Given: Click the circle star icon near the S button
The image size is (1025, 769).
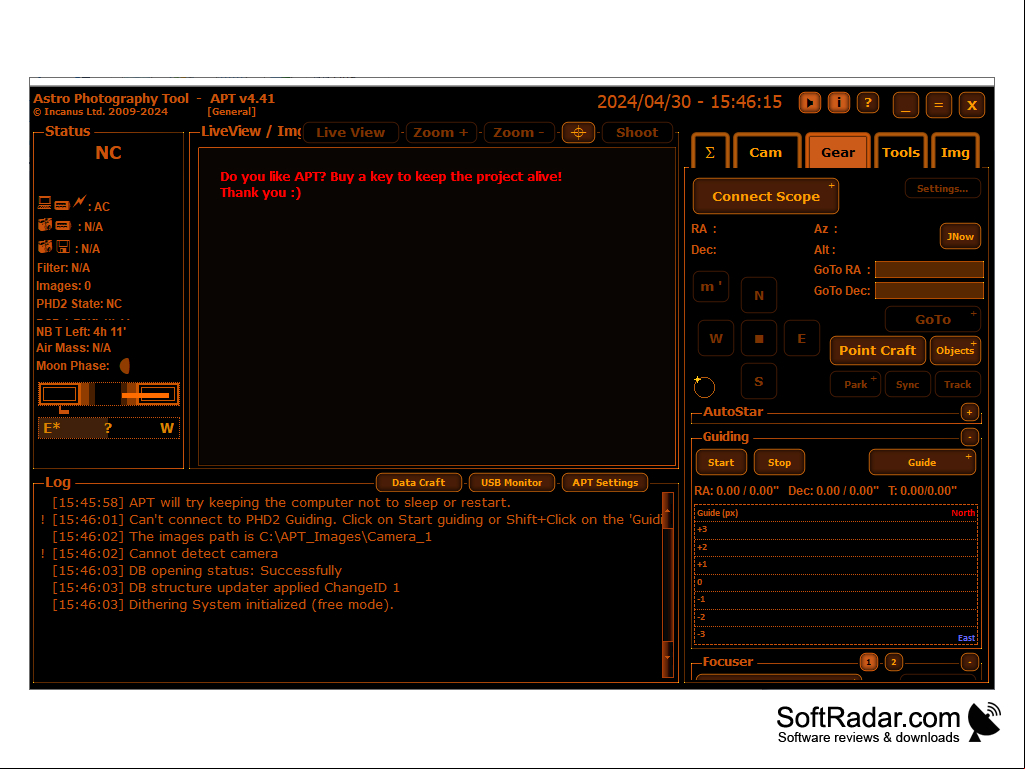Looking at the screenshot, I should pos(704,386).
